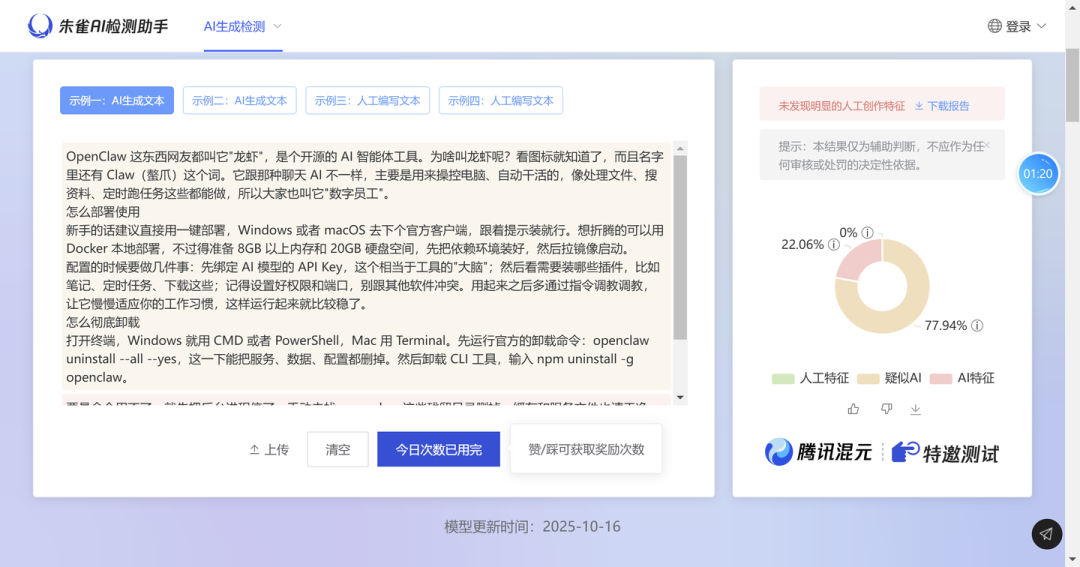Click info icon beside 0%
This screenshot has height=567, width=1080.
click(x=867, y=233)
